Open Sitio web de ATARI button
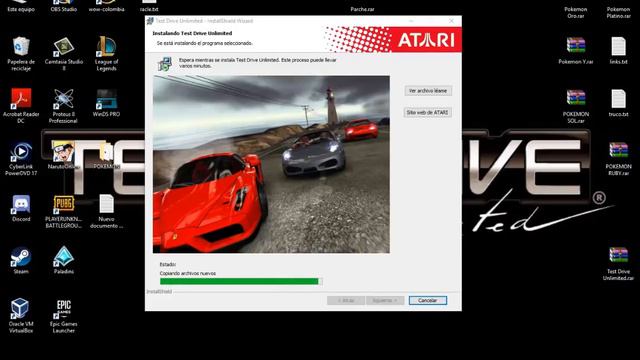This screenshot has width=640, height=360. pyautogui.click(x=427, y=112)
